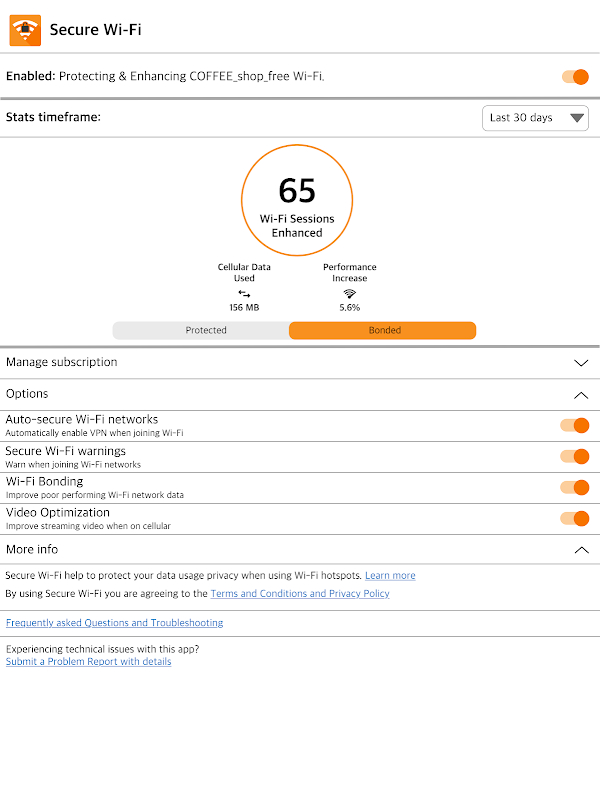Viewport: 600px width, 800px height.
Task: Collapse the Options section
Action: [x=581, y=395]
